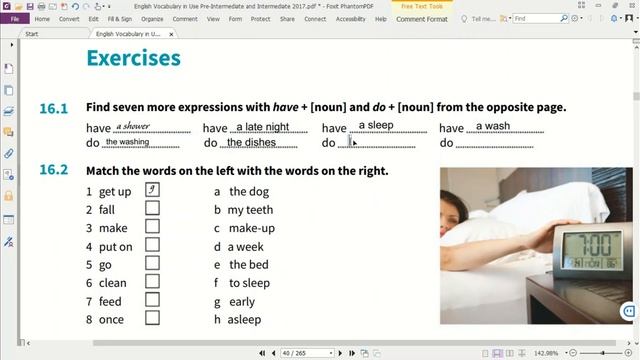Viewport: 640px width, 360px height.
Task: Collapse the ribbon with the arrow
Action: 636,32
